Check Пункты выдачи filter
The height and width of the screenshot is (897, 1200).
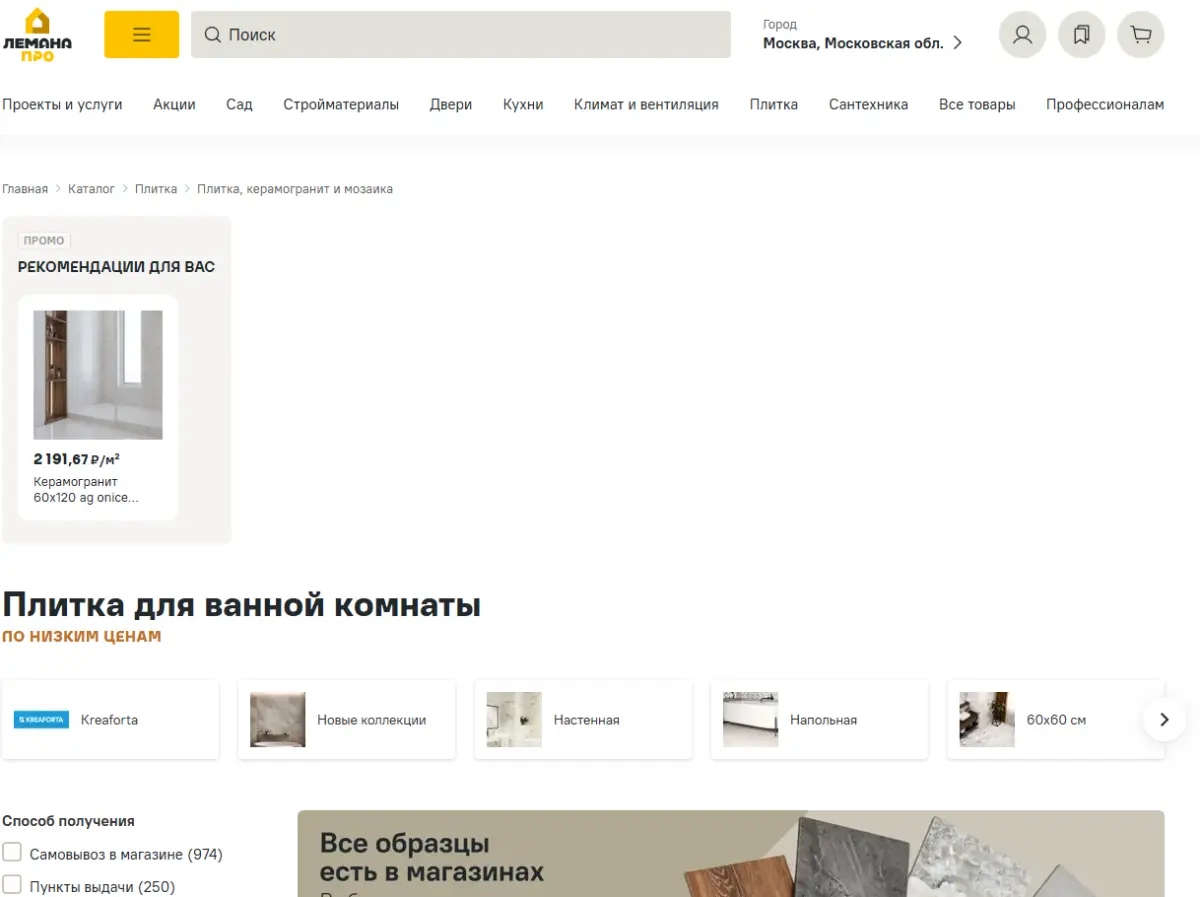tap(12, 885)
